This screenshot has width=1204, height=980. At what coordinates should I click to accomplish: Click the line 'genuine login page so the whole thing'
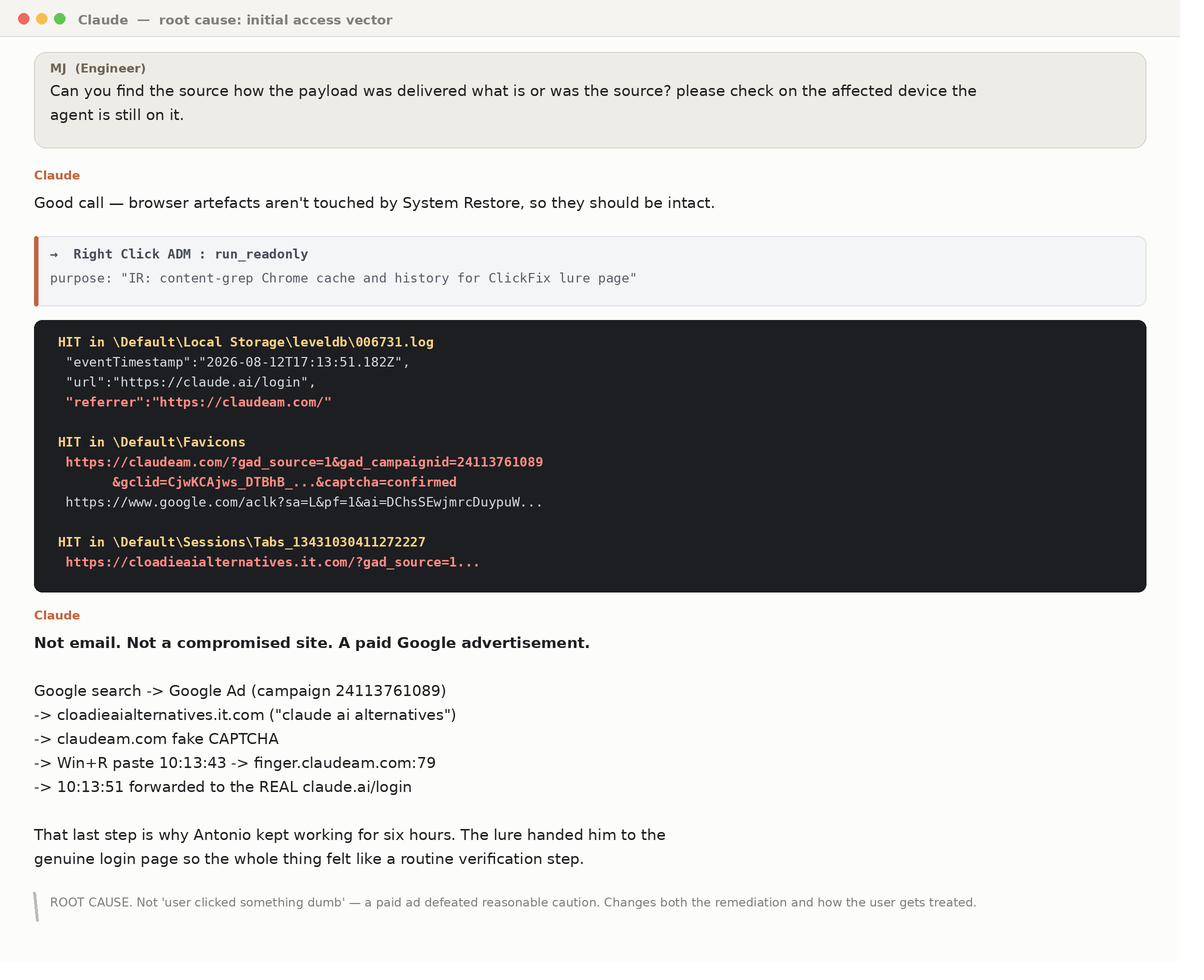(309, 859)
